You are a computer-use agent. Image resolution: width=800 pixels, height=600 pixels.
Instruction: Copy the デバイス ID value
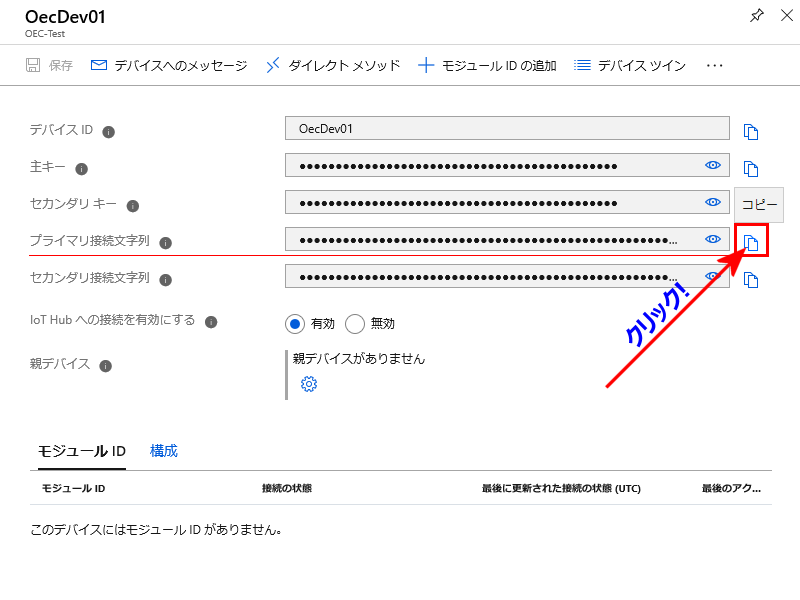point(751,131)
